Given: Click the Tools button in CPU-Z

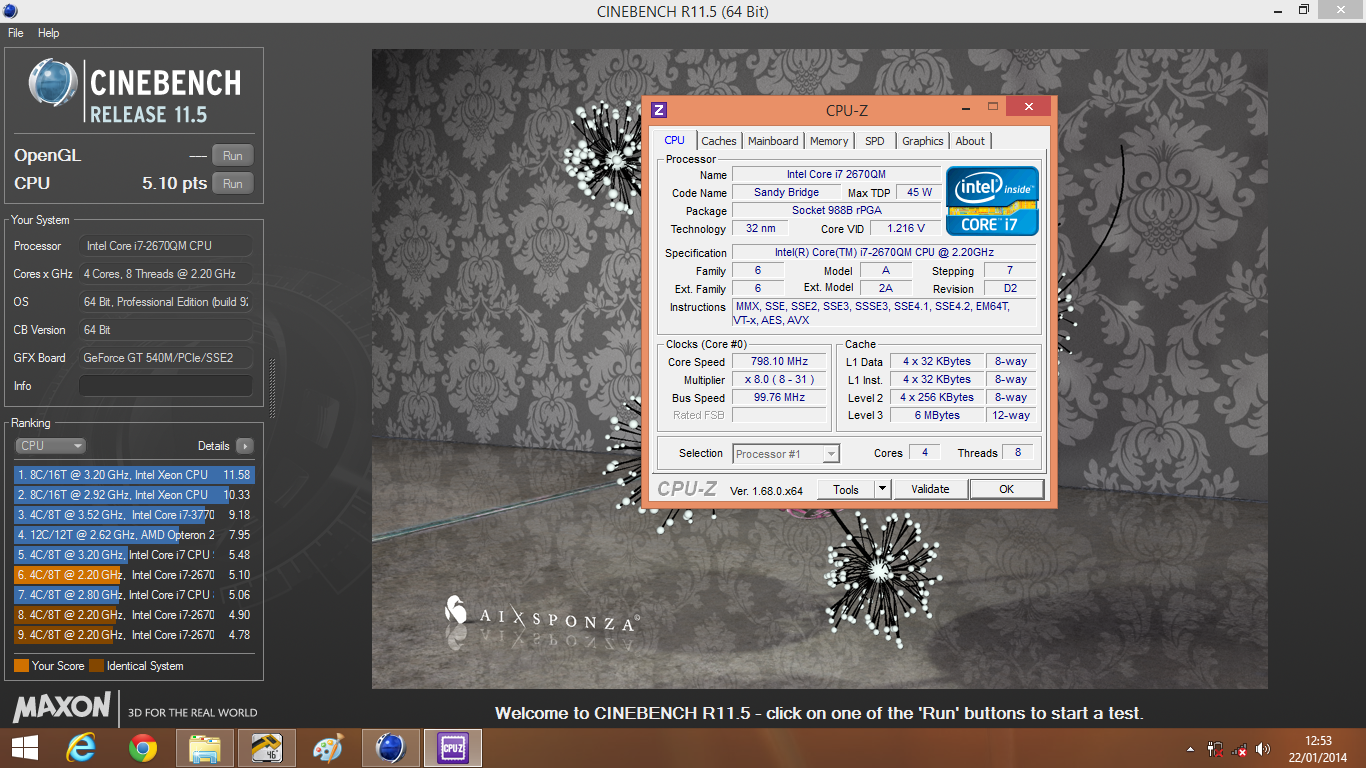Looking at the screenshot, I should [x=846, y=489].
